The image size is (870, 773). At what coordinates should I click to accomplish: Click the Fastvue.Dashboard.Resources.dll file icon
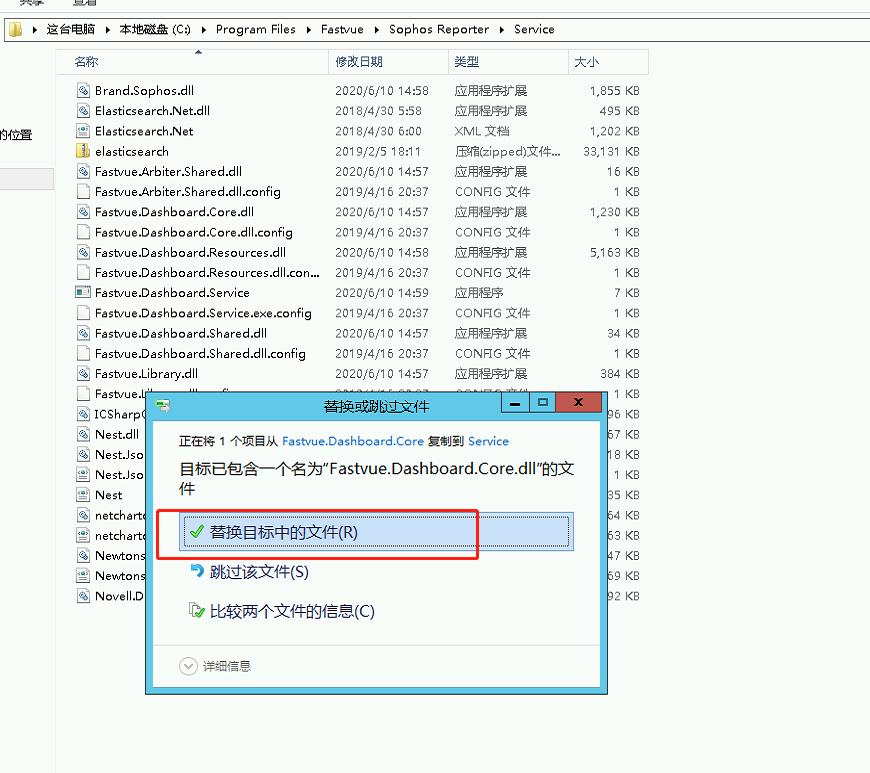click(83, 252)
